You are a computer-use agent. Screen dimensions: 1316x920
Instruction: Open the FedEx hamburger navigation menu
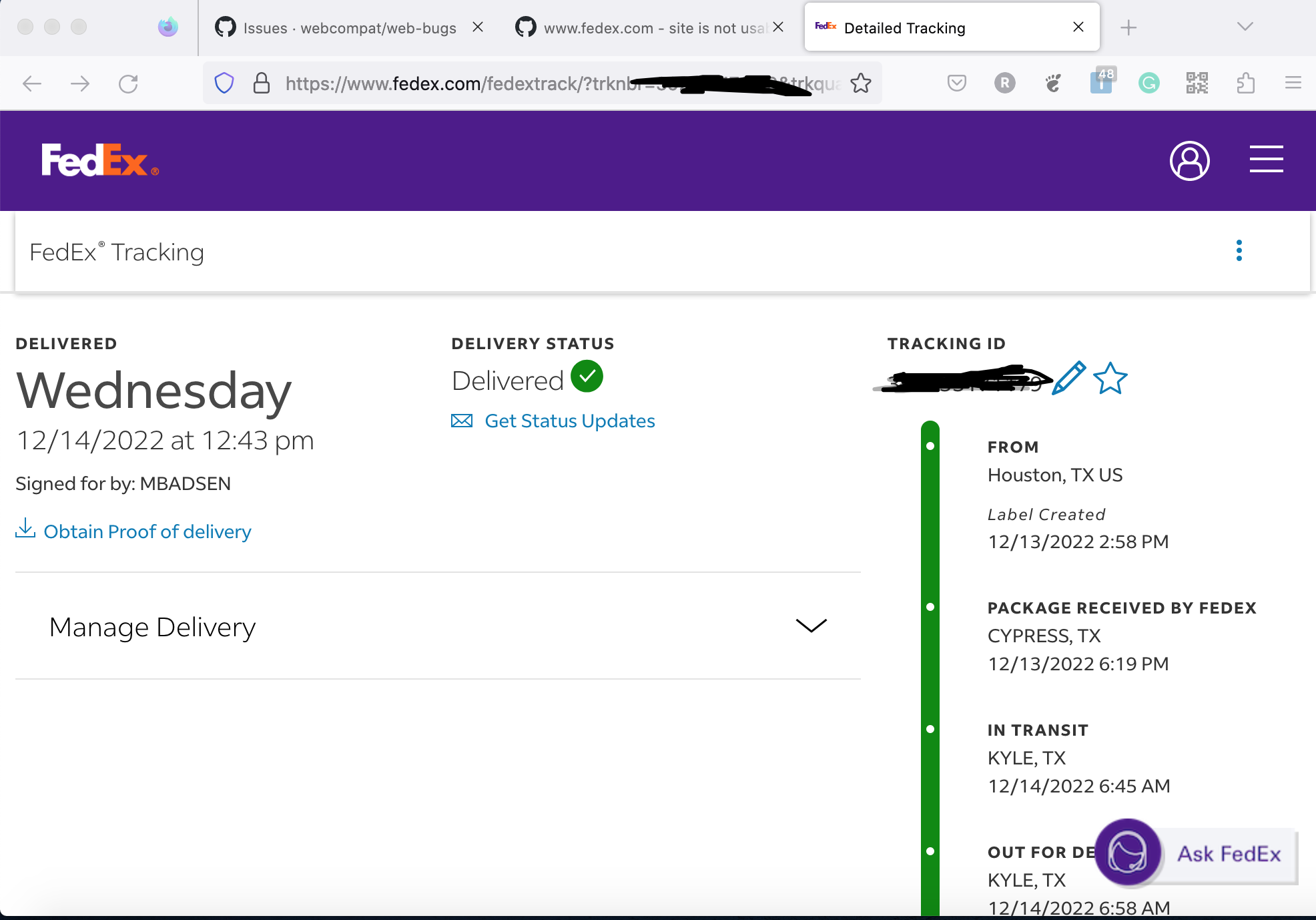click(1267, 160)
